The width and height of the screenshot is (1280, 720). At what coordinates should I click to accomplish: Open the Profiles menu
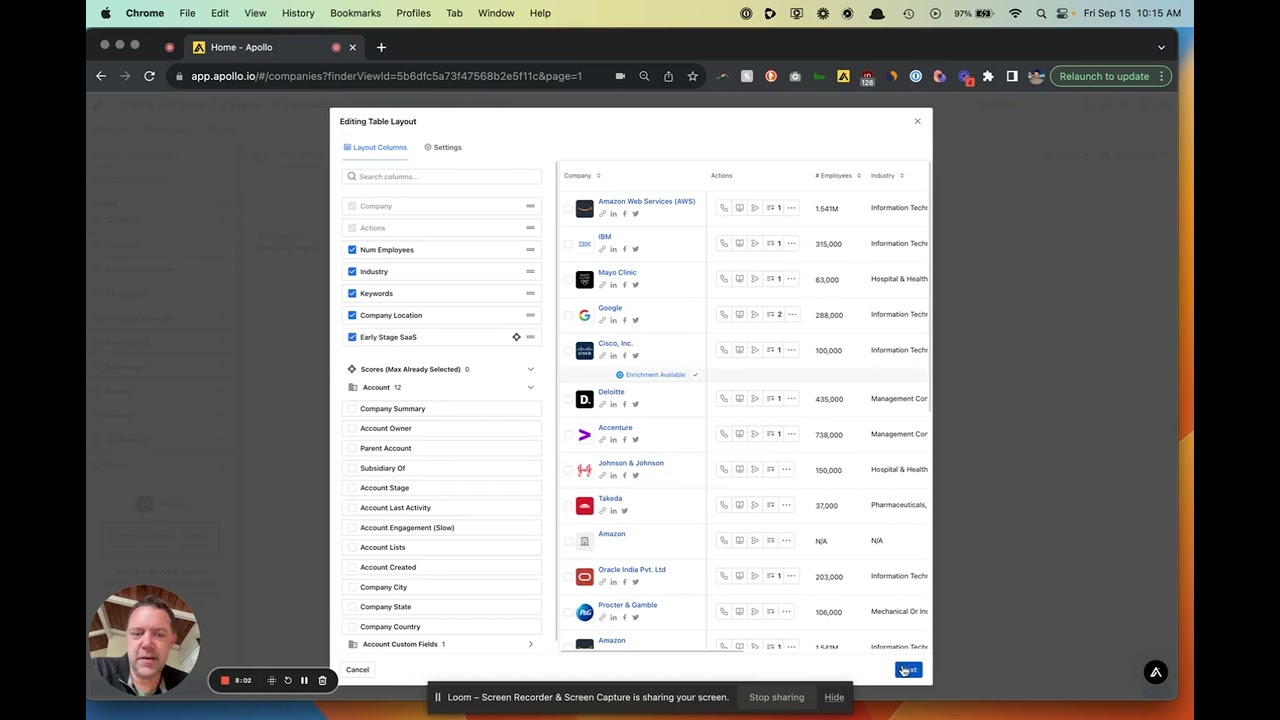[x=413, y=13]
